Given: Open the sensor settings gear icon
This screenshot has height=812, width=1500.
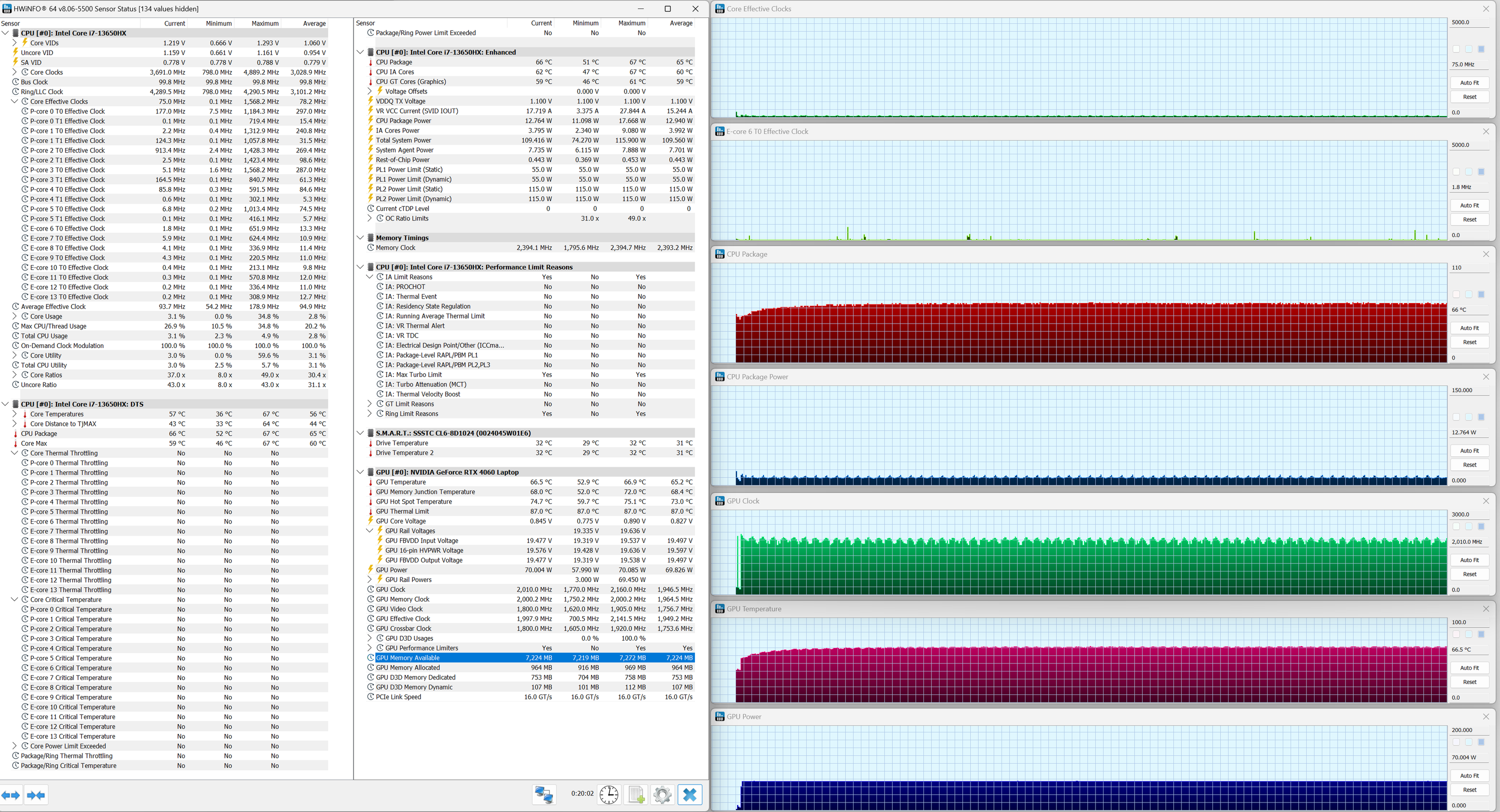Looking at the screenshot, I should (x=662, y=794).
